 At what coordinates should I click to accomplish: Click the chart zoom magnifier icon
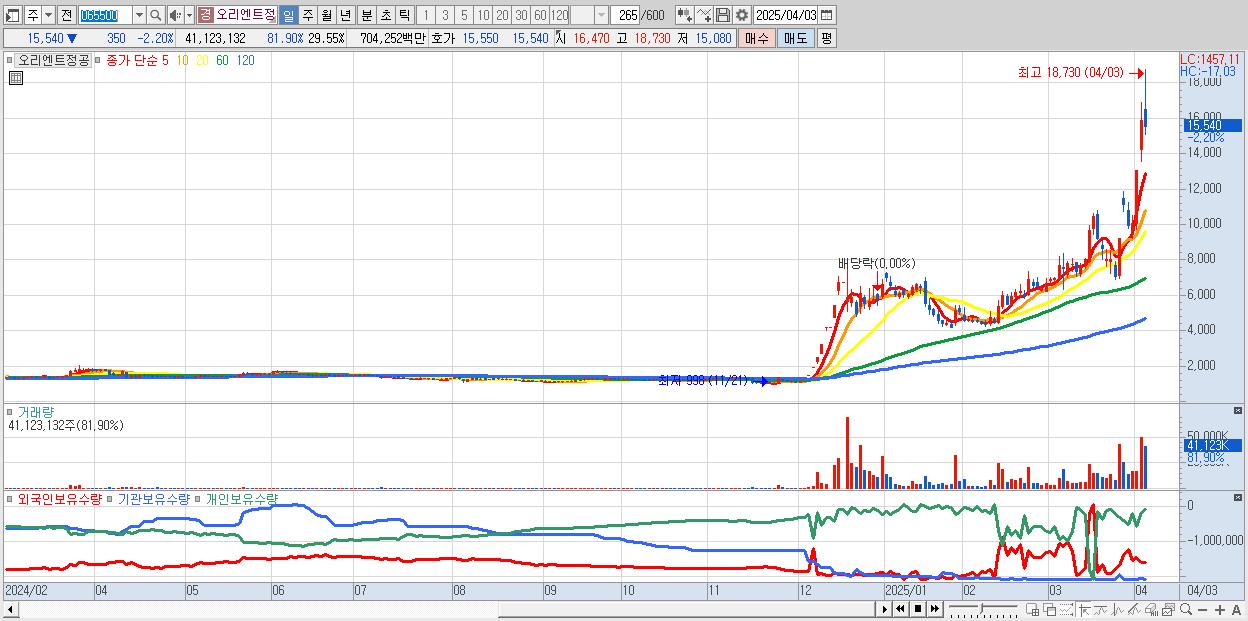pos(1186,609)
